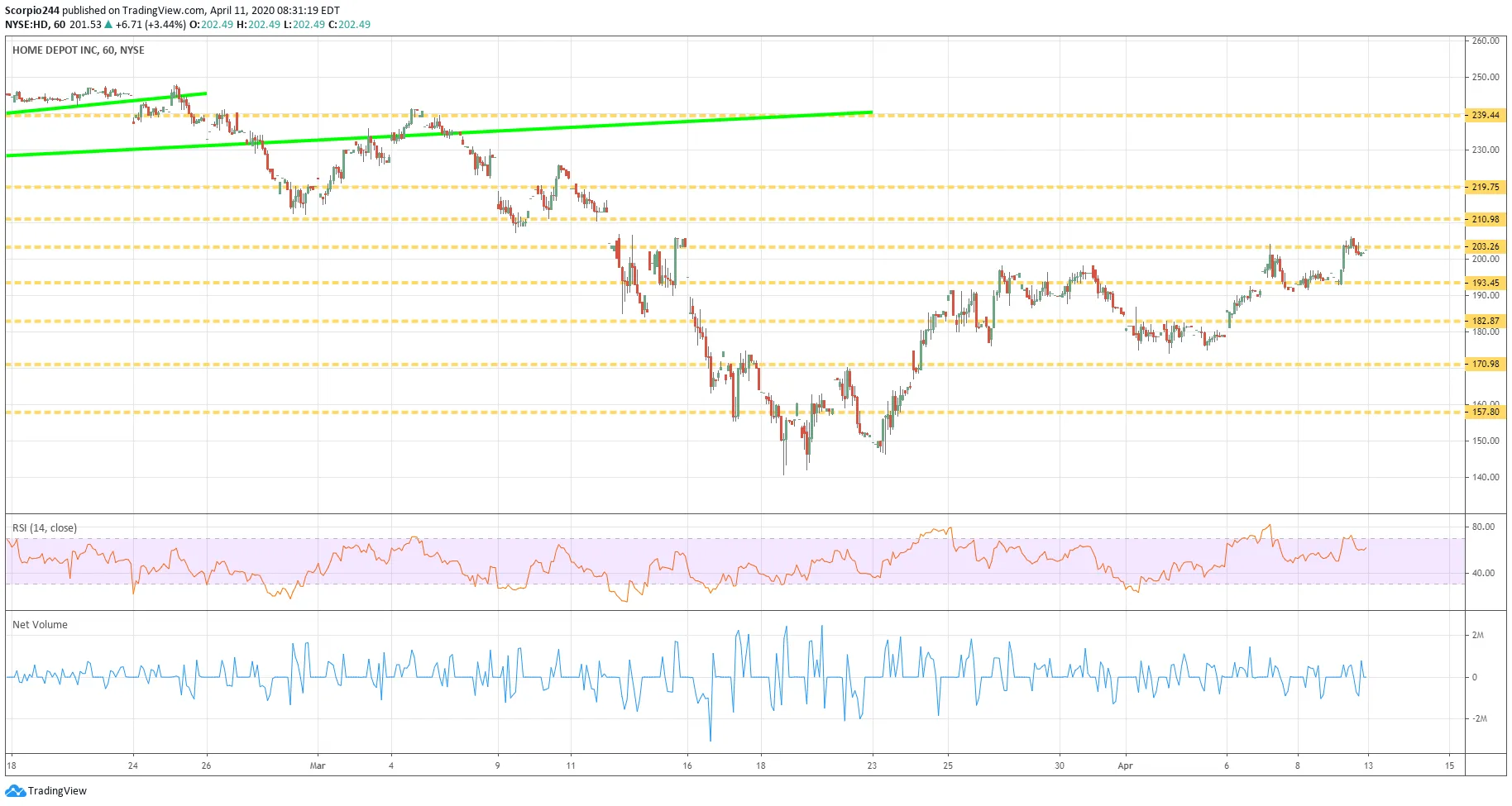This screenshot has height=806, width=1512.
Task: Click the 230.00 price axis label
Action: point(1486,150)
